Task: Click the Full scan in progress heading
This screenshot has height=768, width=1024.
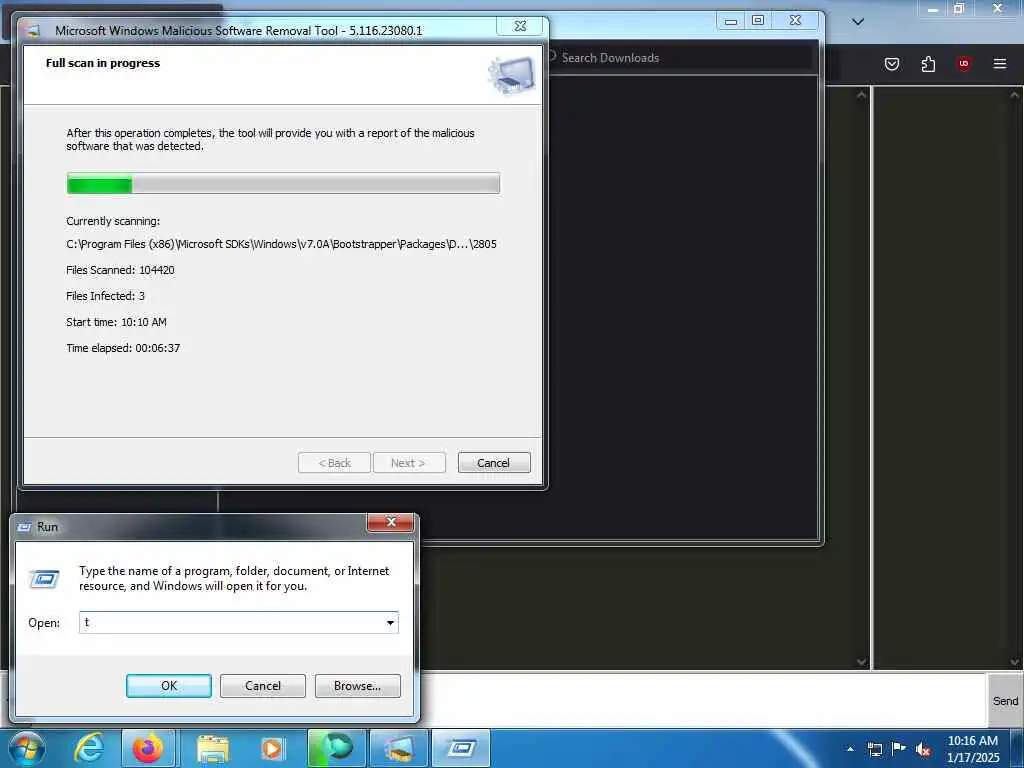Action: (103, 63)
